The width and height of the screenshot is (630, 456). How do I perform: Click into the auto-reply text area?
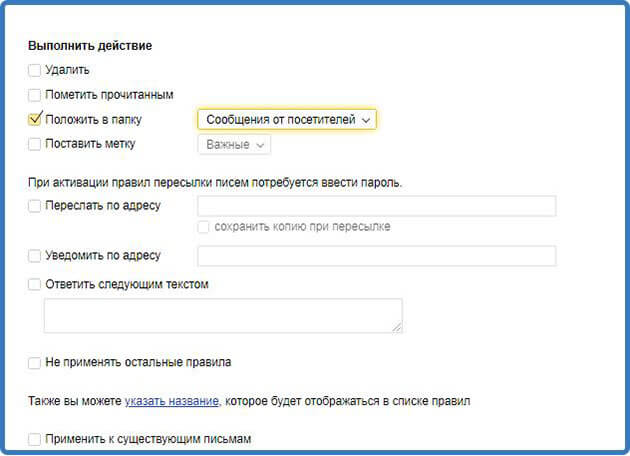point(223,316)
